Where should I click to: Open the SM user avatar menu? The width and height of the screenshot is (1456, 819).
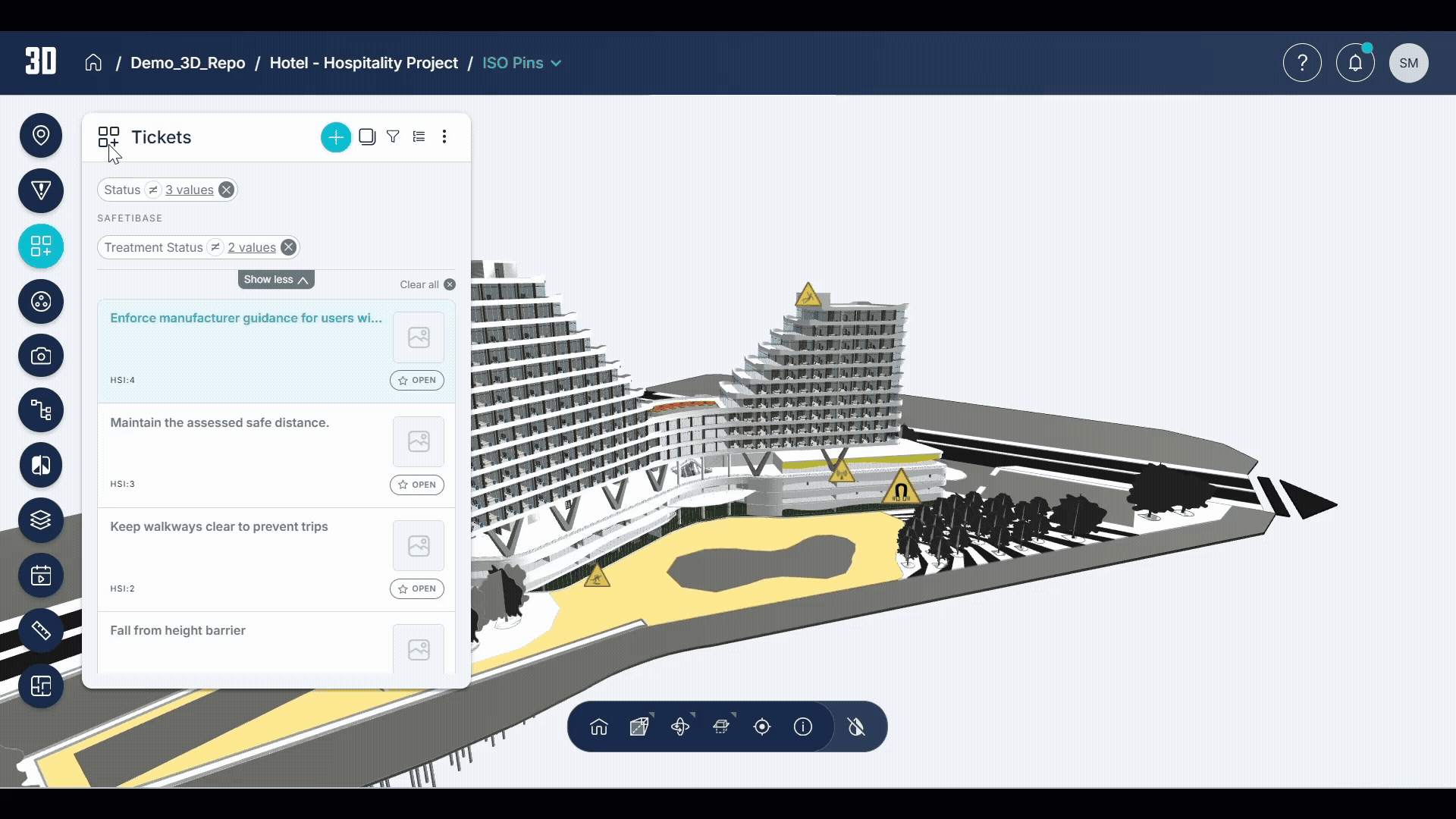[1409, 63]
